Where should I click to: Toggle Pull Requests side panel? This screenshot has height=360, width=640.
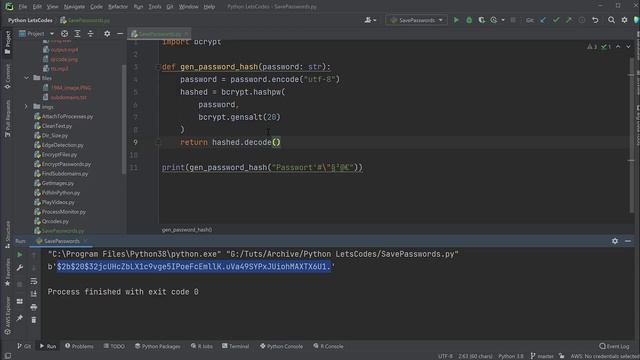pos(8,119)
